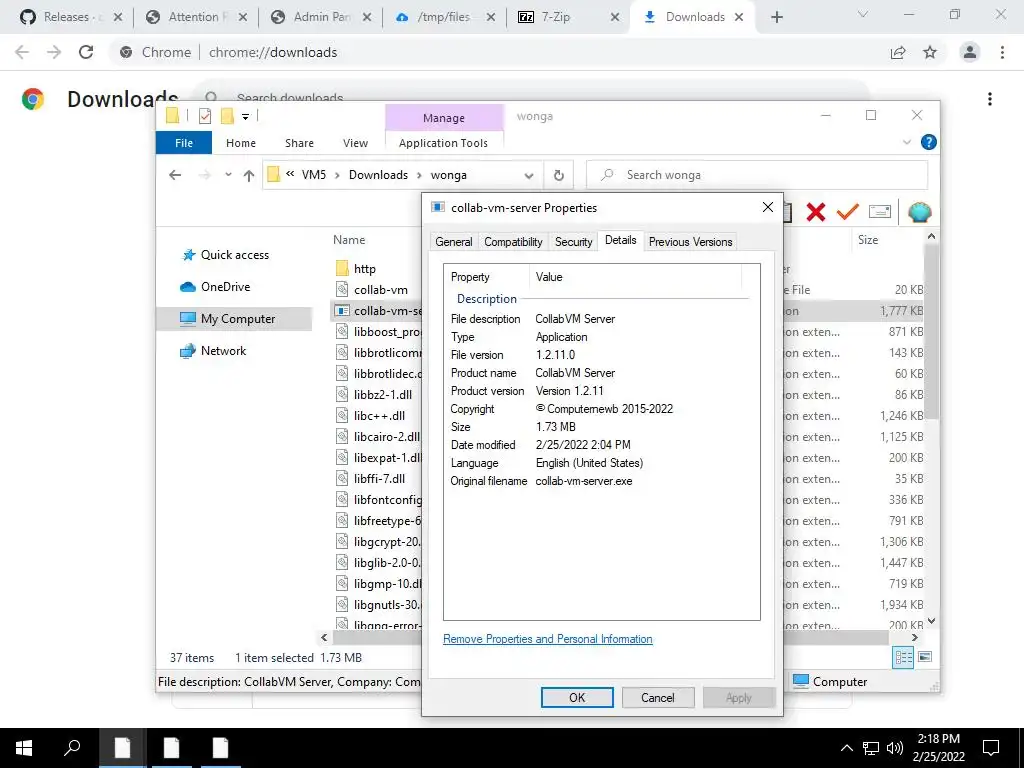
Task: Open the http folder in file list
Action: (364, 268)
